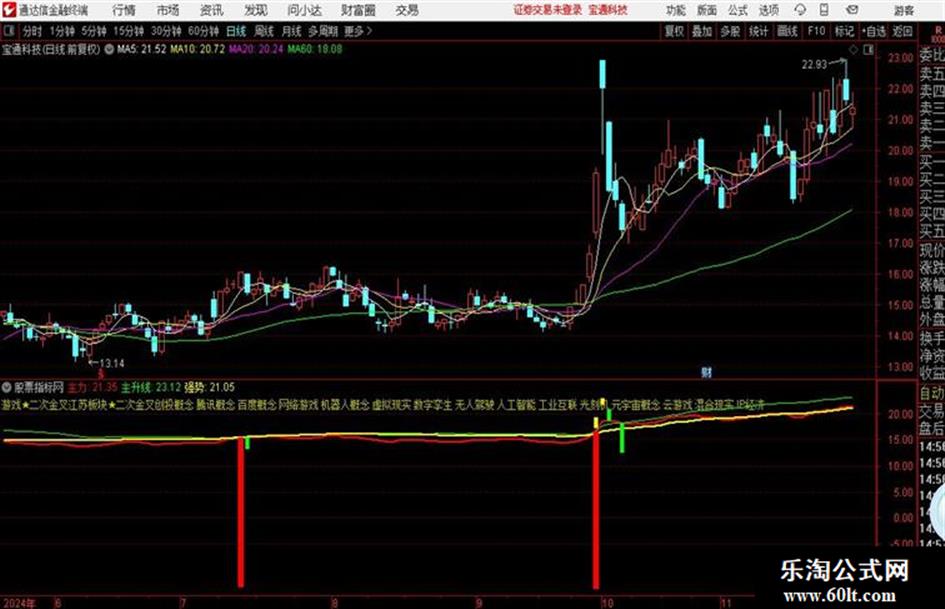Click the 13.14 low price label
This screenshot has width=945, height=609.
pyautogui.click(x=111, y=364)
